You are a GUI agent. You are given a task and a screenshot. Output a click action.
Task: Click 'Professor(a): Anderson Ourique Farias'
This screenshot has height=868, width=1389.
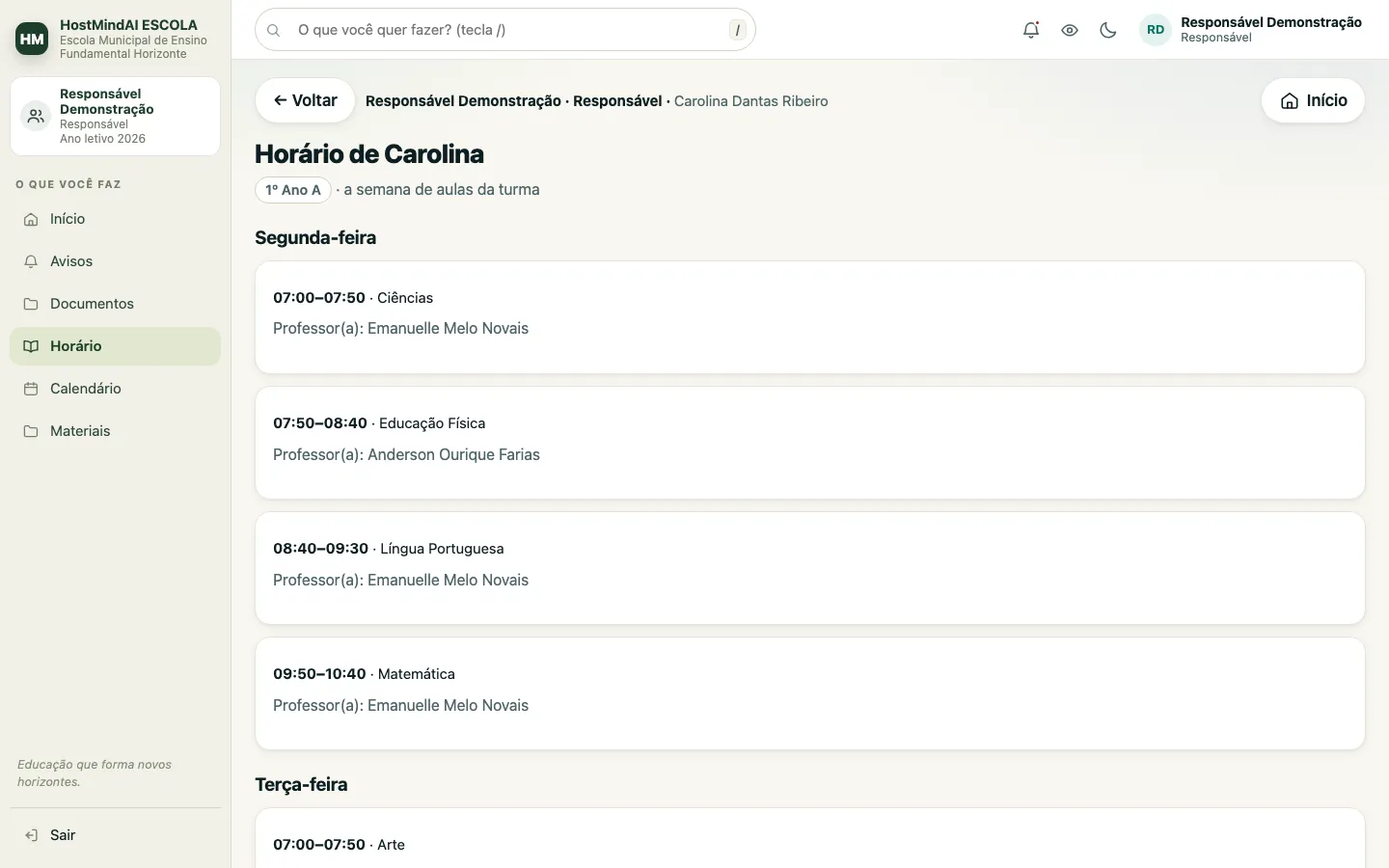click(x=406, y=454)
